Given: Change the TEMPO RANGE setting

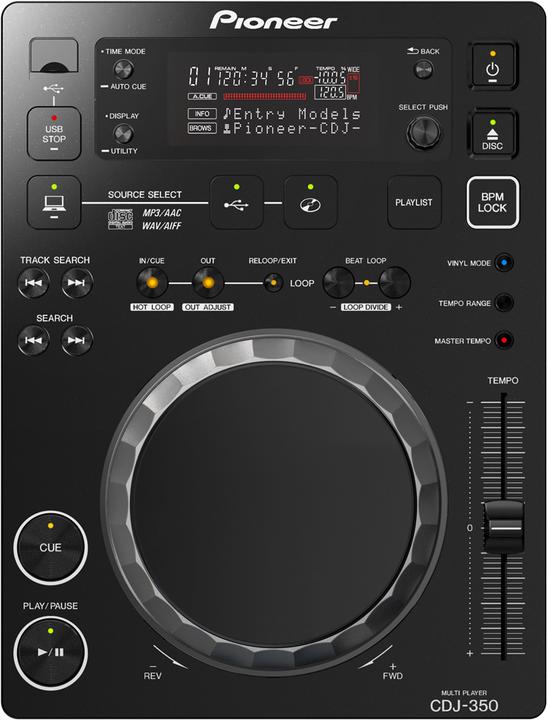Looking at the screenshot, I should pyautogui.click(x=504, y=303).
